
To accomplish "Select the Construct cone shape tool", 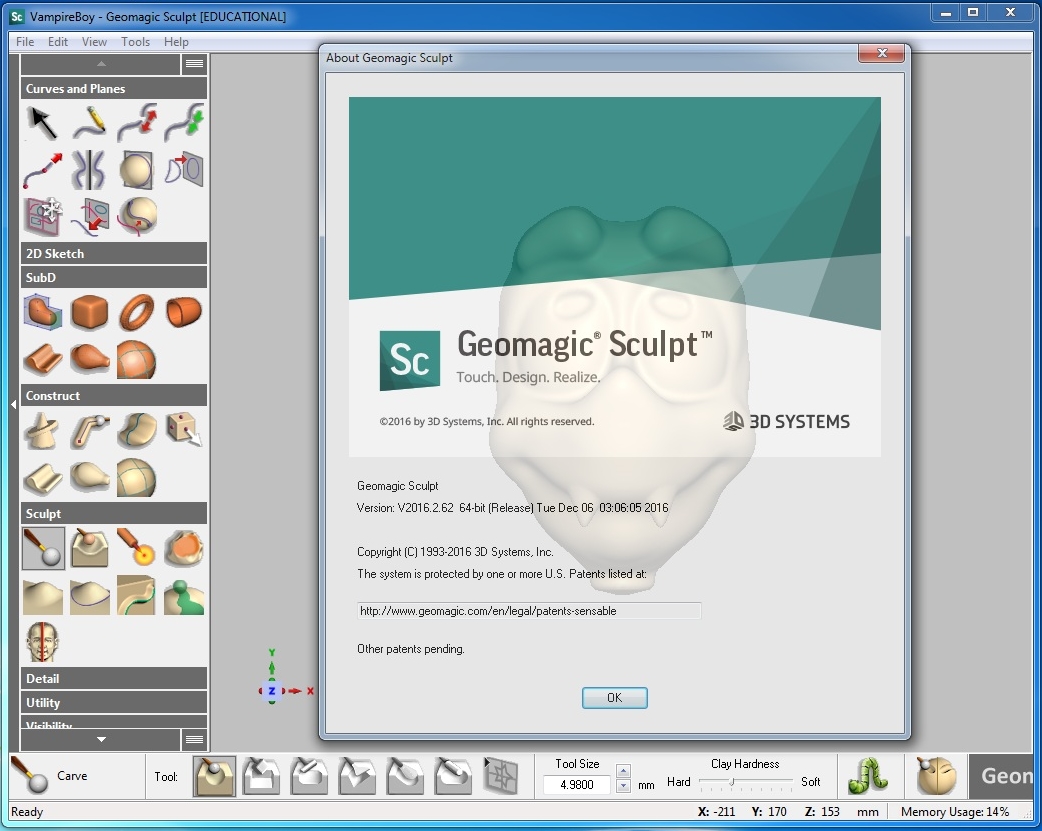I will (43, 430).
